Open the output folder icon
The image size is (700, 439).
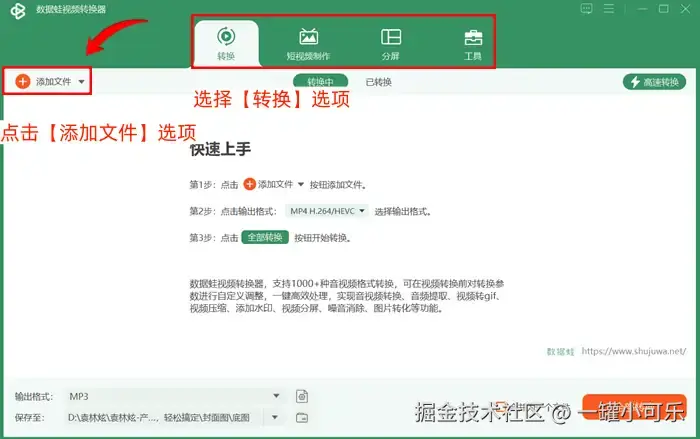click(302, 418)
